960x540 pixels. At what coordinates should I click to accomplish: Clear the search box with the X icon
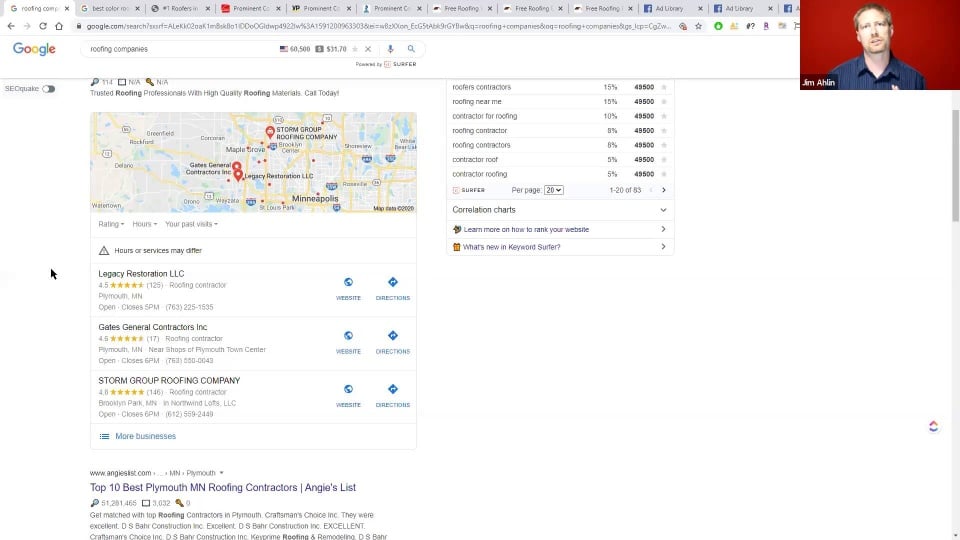coord(368,49)
